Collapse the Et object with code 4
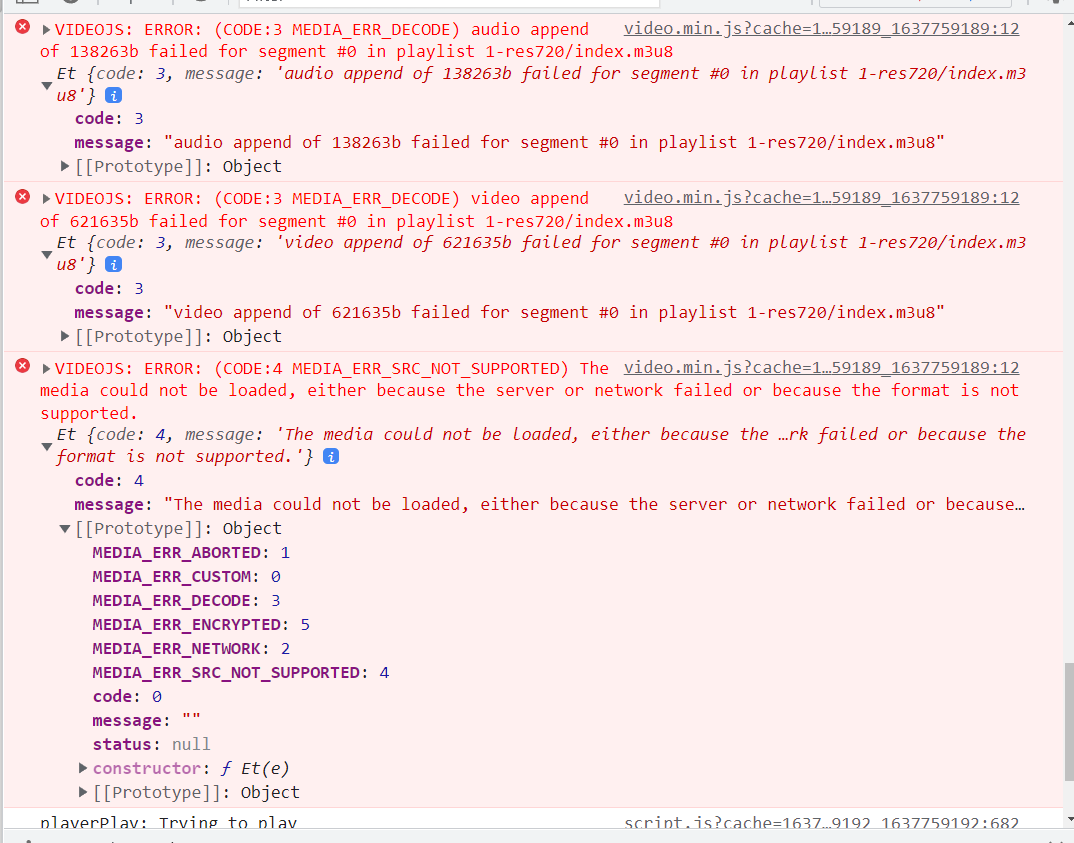1074x843 pixels. [x=47, y=446]
